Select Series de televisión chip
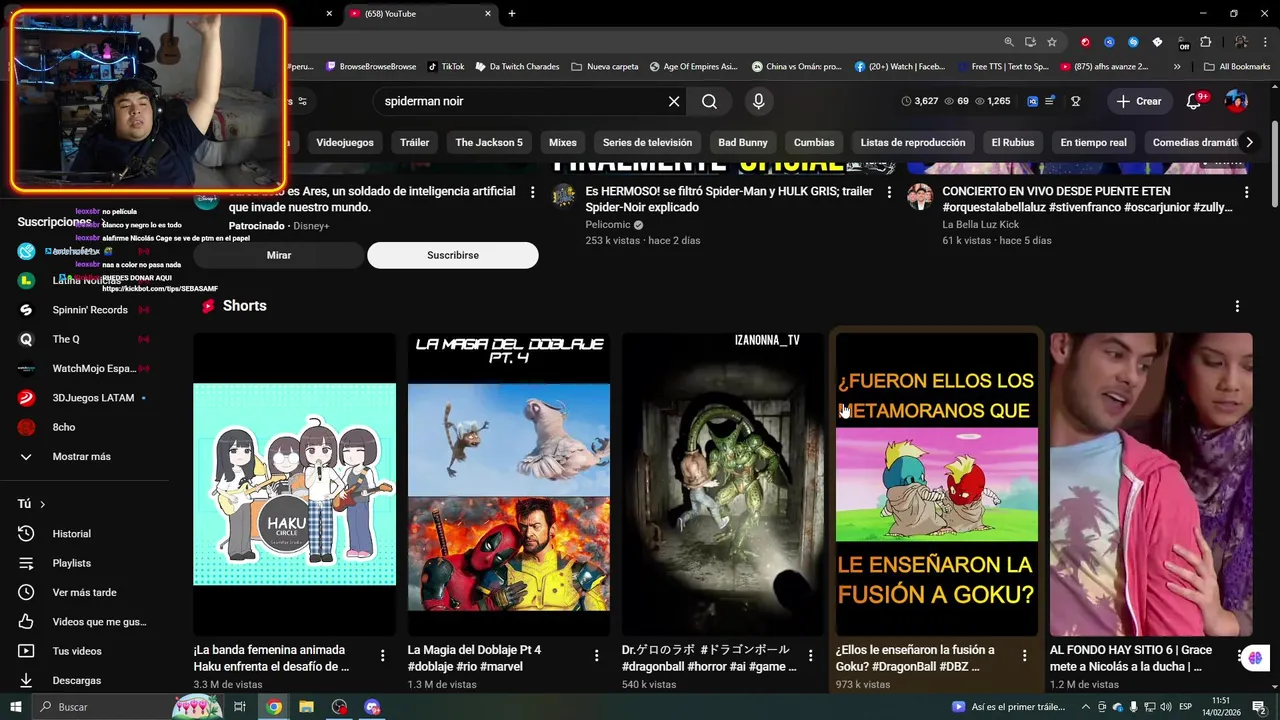The height and width of the screenshot is (720, 1280). (x=647, y=142)
